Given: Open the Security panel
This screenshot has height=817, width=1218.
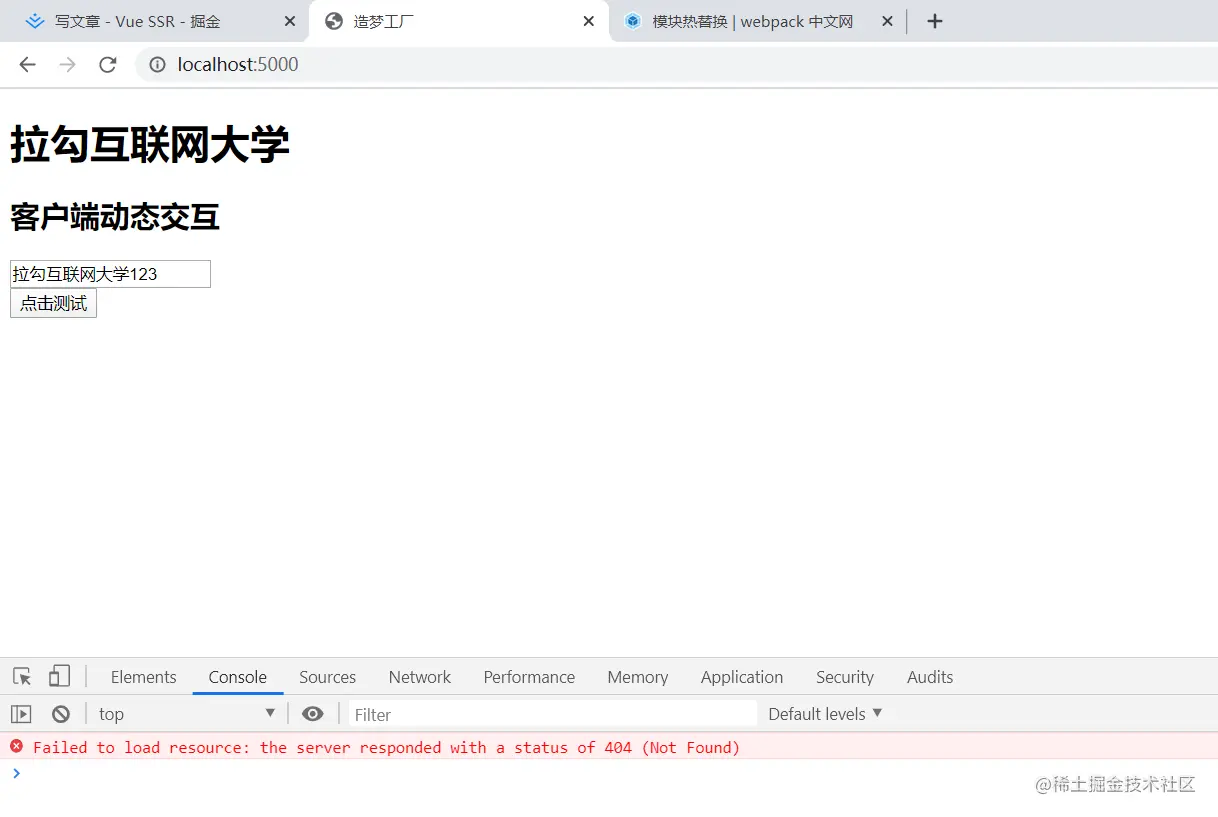Looking at the screenshot, I should (x=845, y=677).
